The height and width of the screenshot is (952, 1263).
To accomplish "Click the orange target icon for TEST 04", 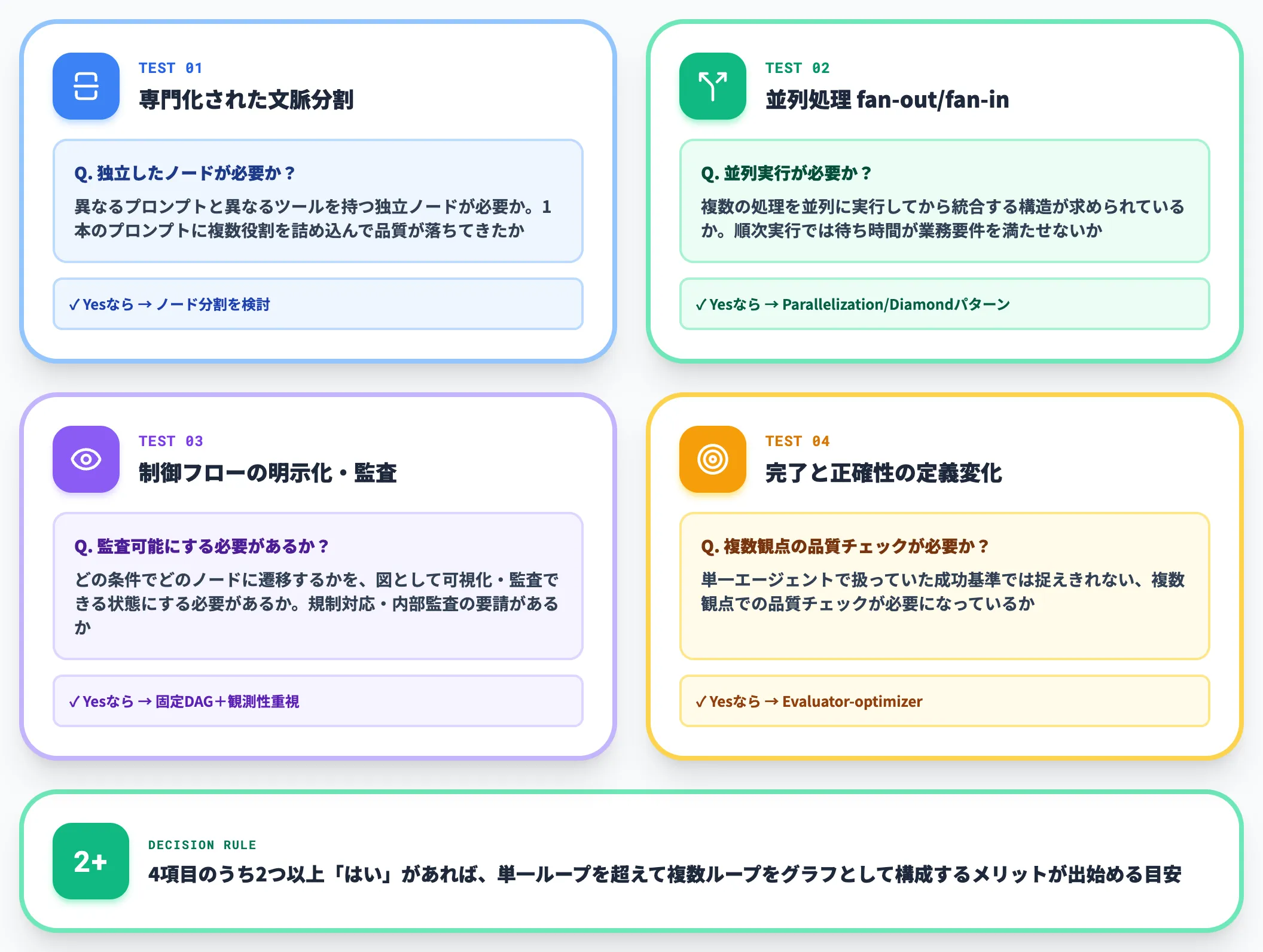I will tap(713, 459).
